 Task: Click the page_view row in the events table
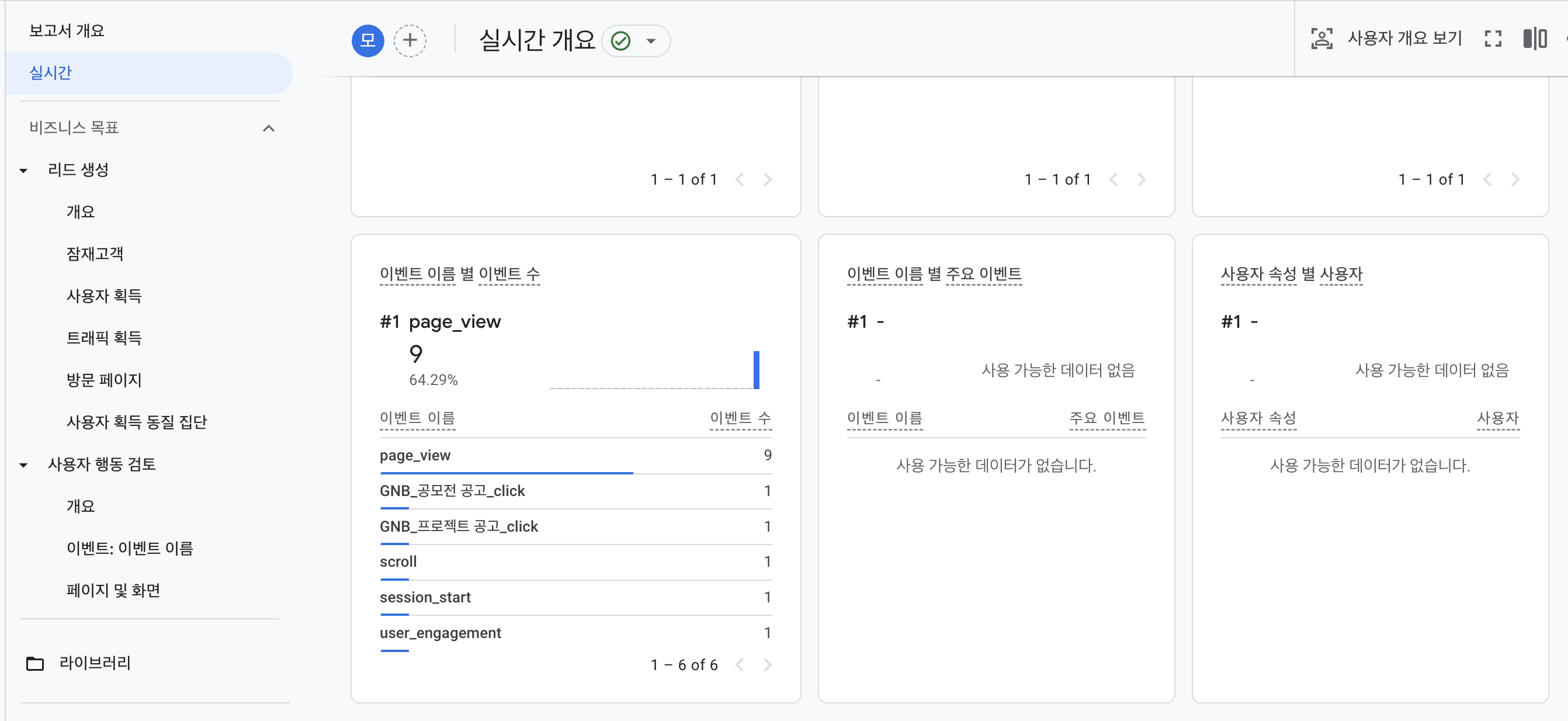415,456
